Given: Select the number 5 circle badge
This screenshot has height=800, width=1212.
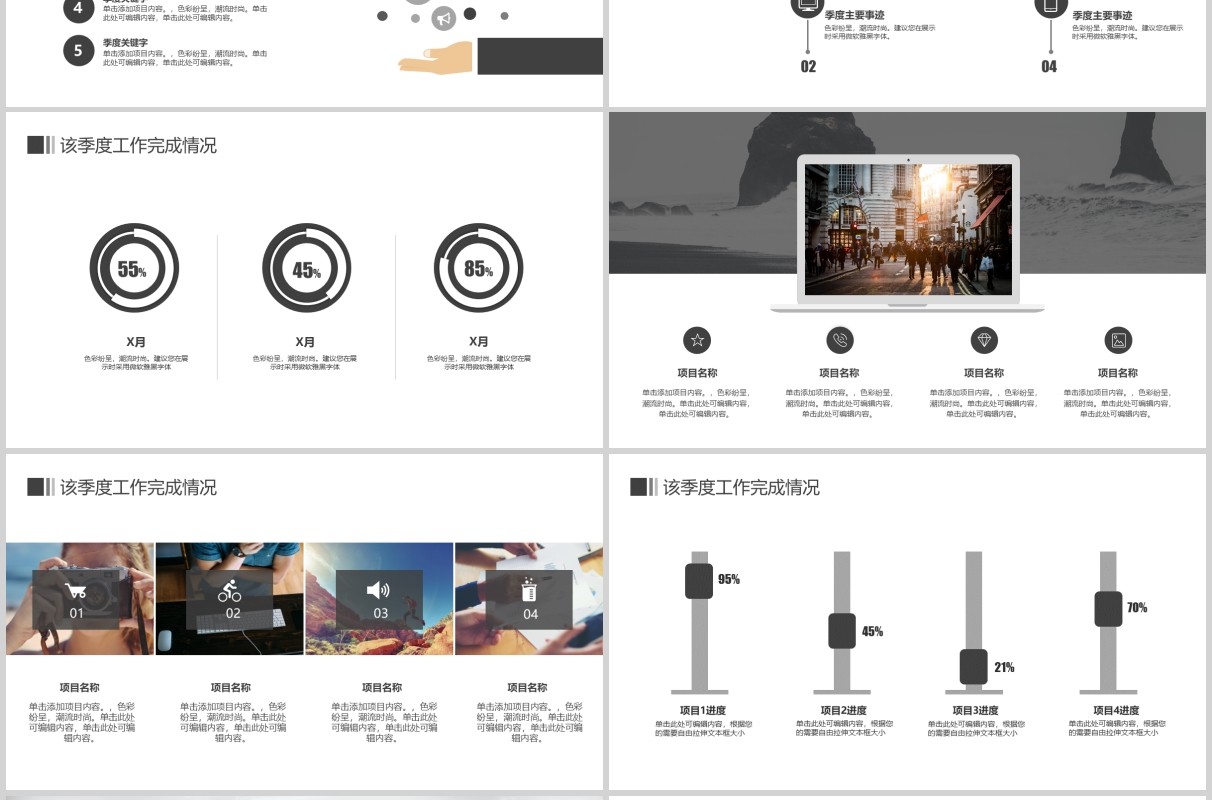Looking at the screenshot, I should pyautogui.click(x=79, y=50).
